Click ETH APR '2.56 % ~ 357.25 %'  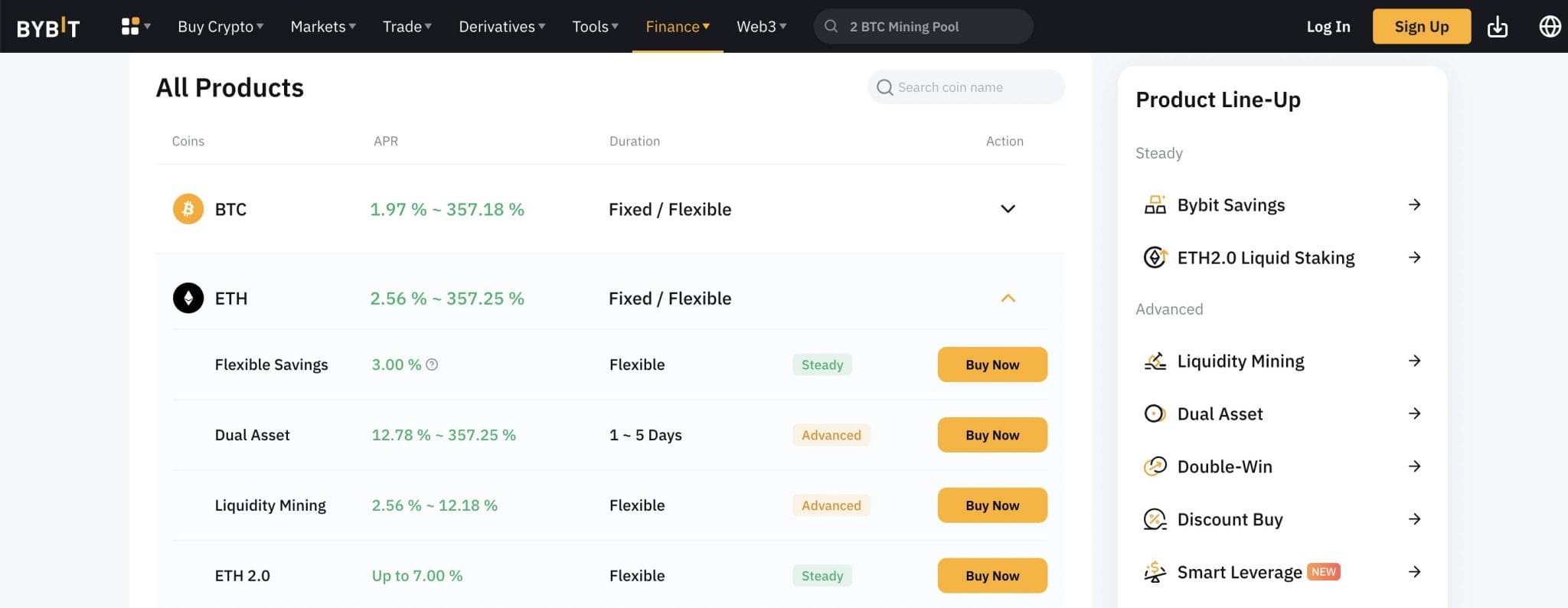click(447, 299)
